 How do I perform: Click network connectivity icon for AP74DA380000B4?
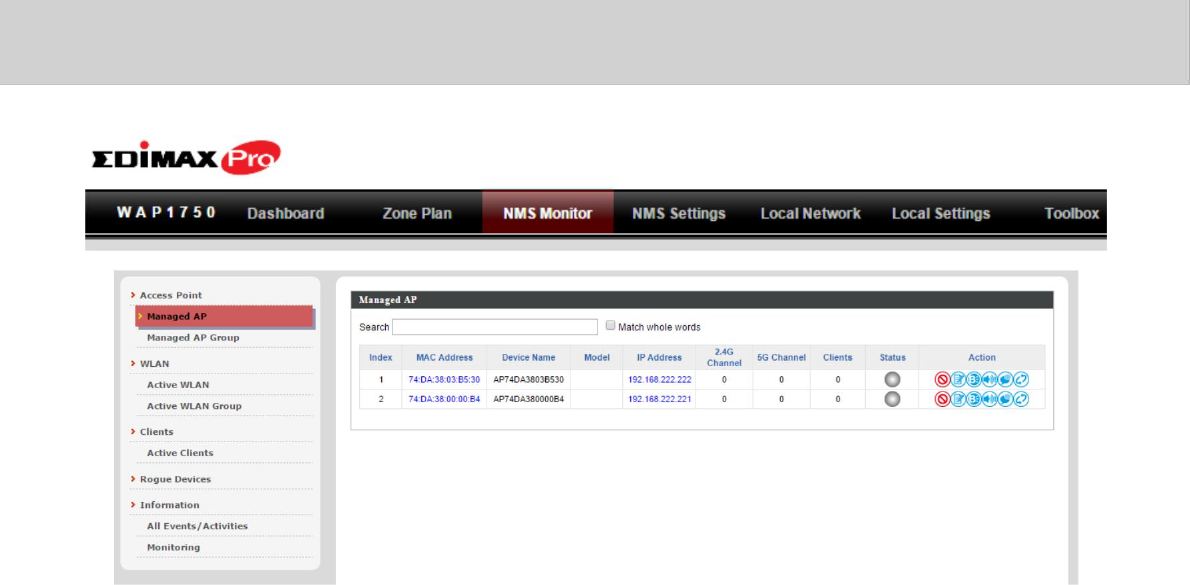[1006, 399]
